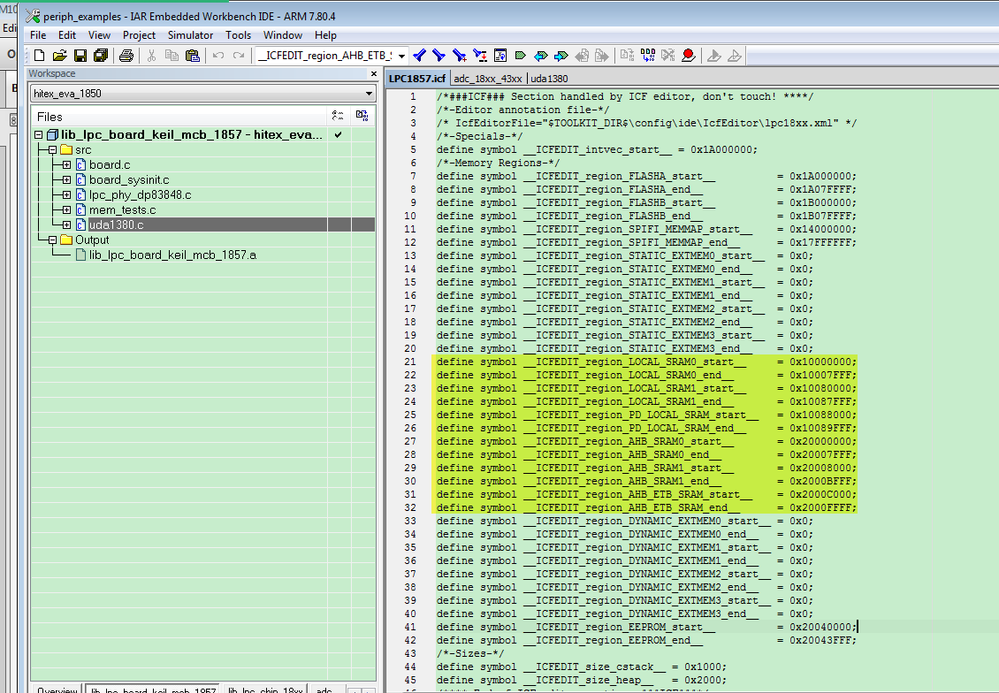Screen dimensions: 999x693
Task: Open the quick search field dropdown arrow
Action: (402, 56)
